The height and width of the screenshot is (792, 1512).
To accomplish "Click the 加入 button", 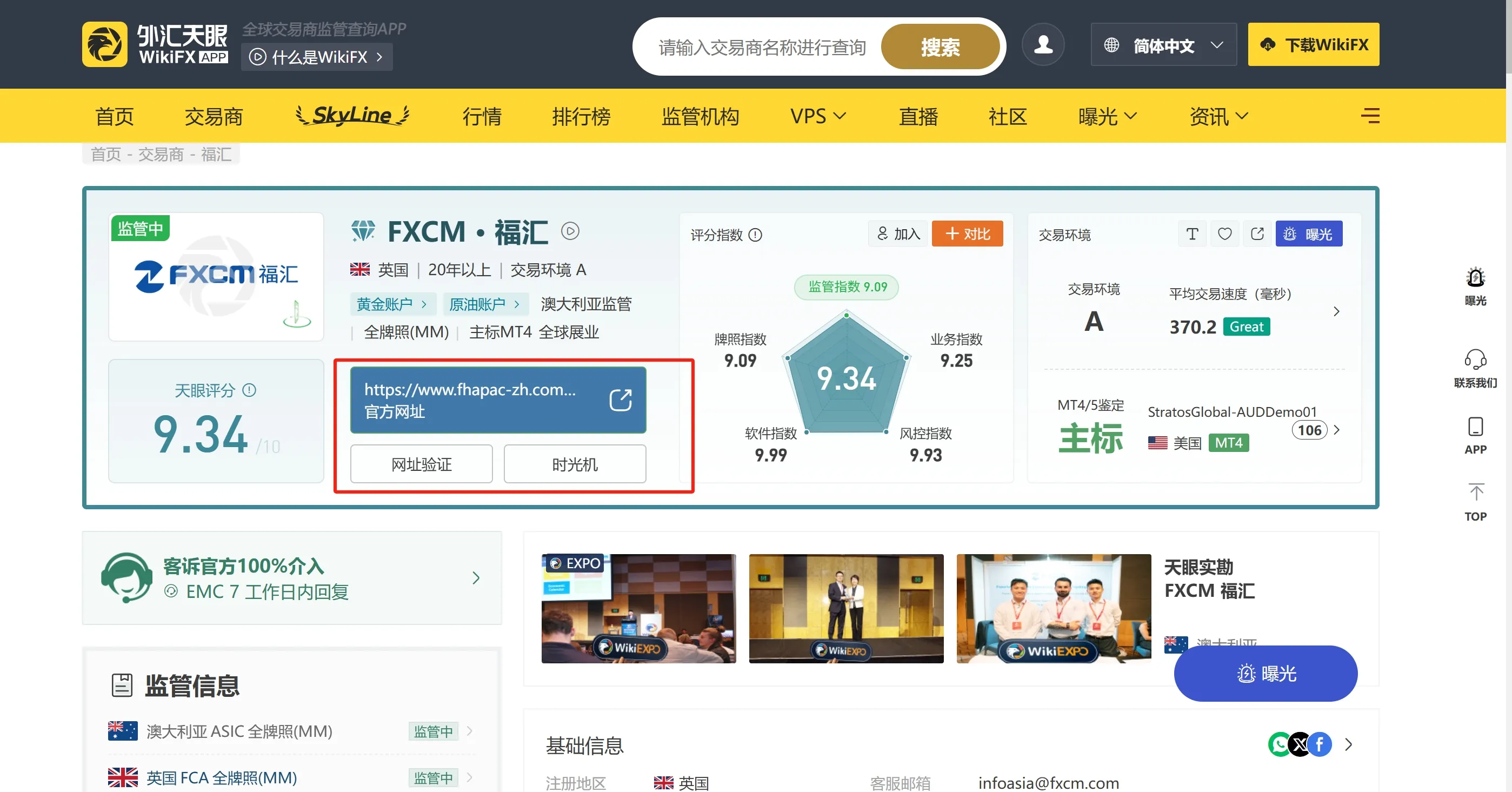I will coord(898,234).
